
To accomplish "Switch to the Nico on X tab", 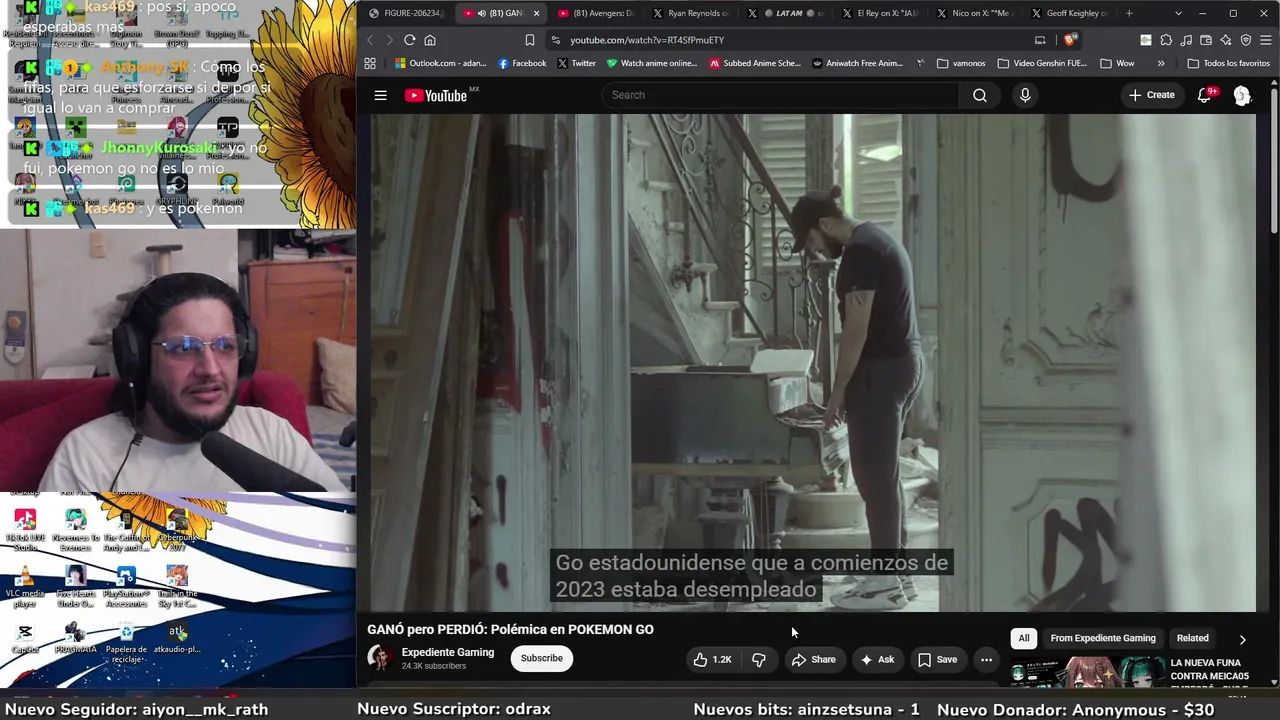I will tap(975, 13).
